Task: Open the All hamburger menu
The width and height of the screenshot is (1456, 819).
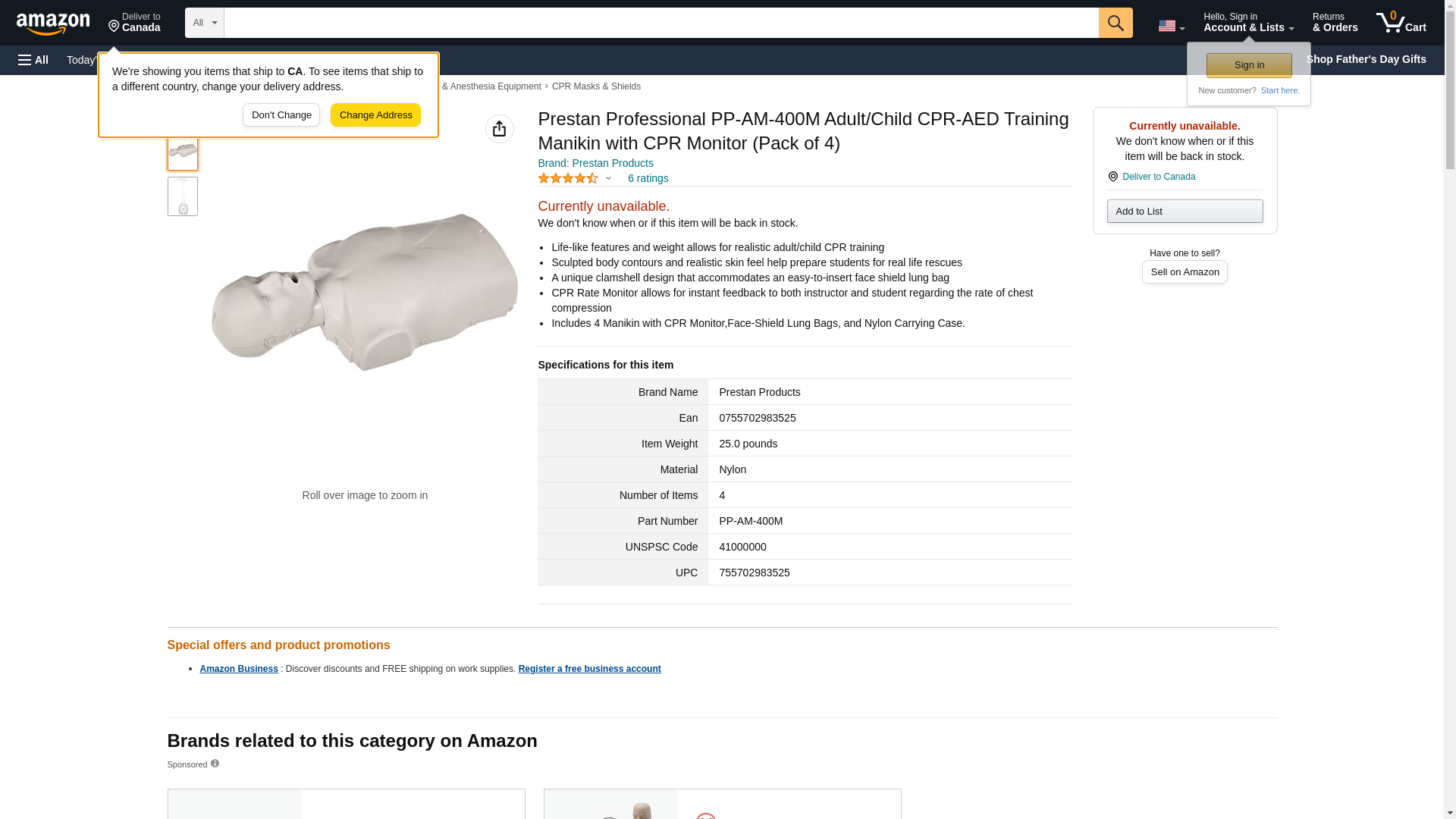Action: coord(33,60)
